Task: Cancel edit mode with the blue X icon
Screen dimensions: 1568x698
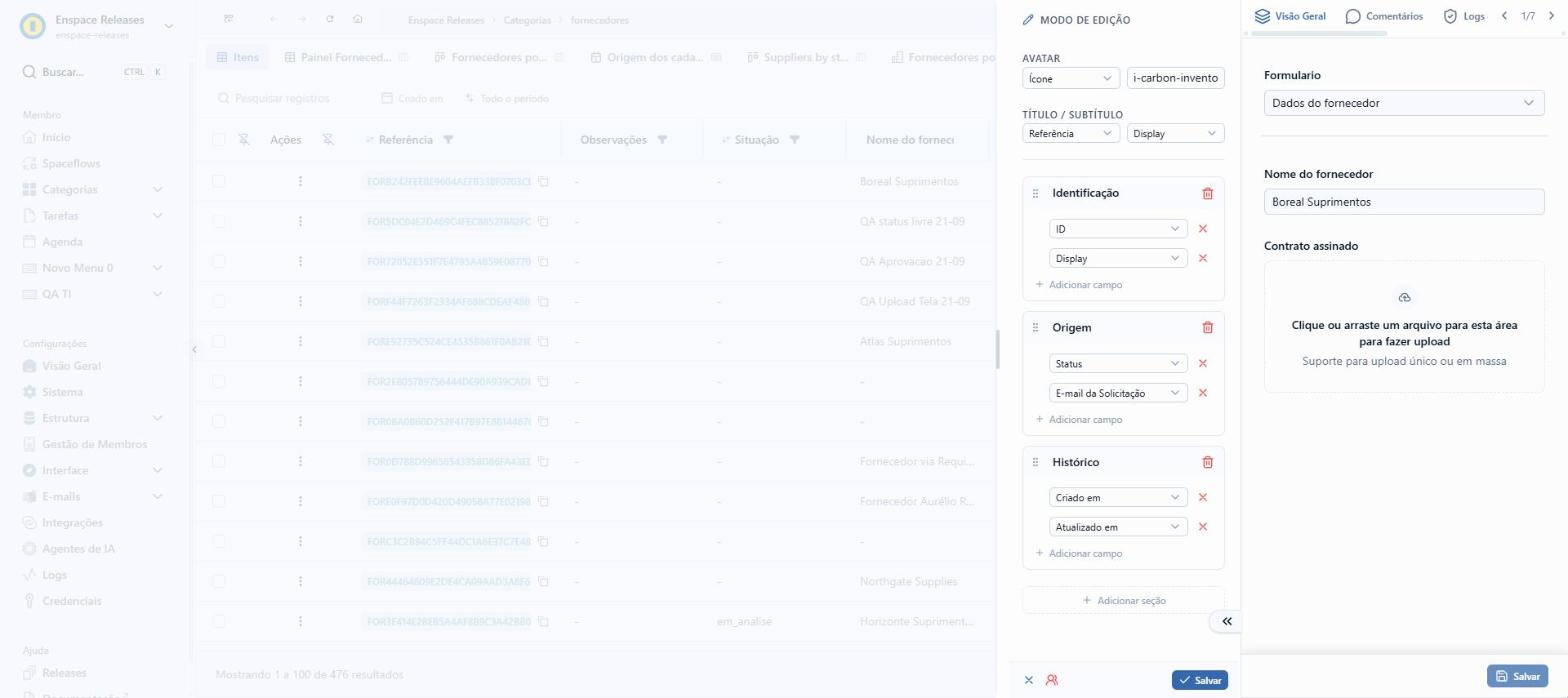Action: [x=1029, y=680]
